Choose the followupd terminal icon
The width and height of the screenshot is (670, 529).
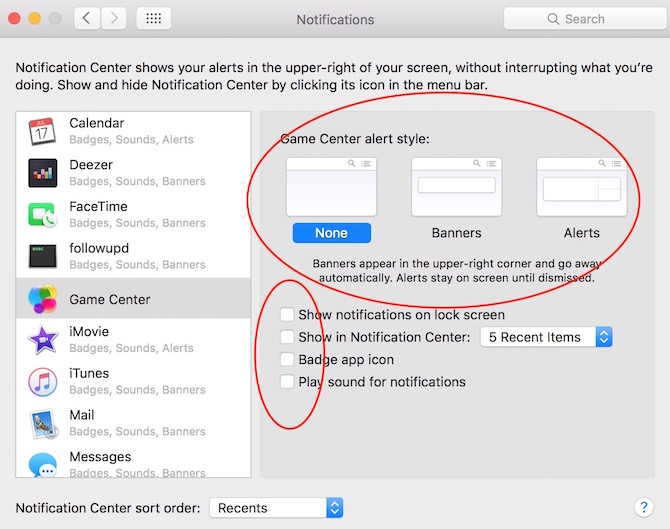pos(42,256)
